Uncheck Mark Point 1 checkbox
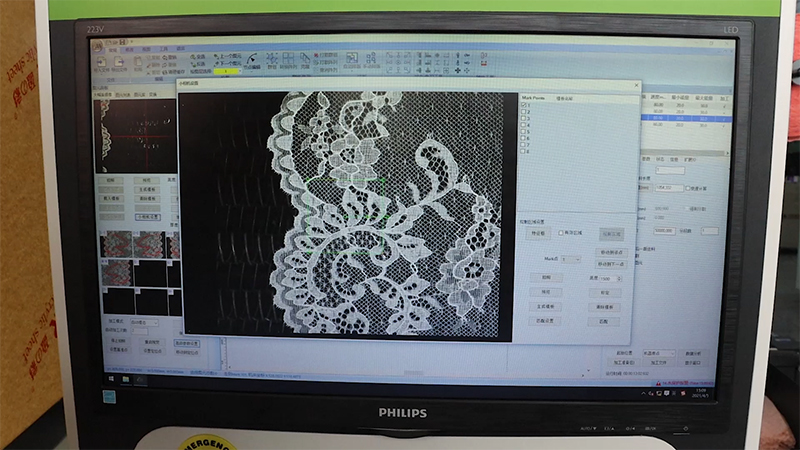Image resolution: width=800 pixels, height=450 pixels. 523,105
